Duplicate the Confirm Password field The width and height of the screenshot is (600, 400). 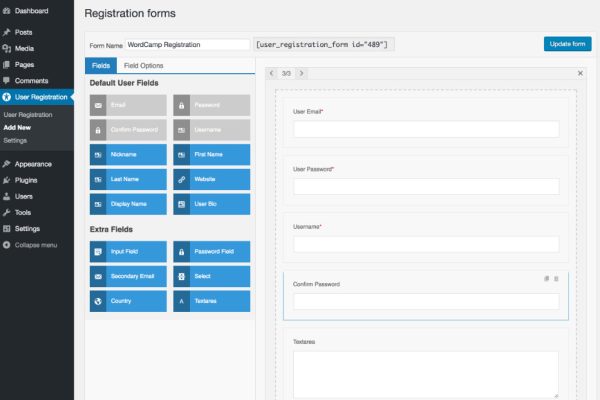[x=547, y=278]
